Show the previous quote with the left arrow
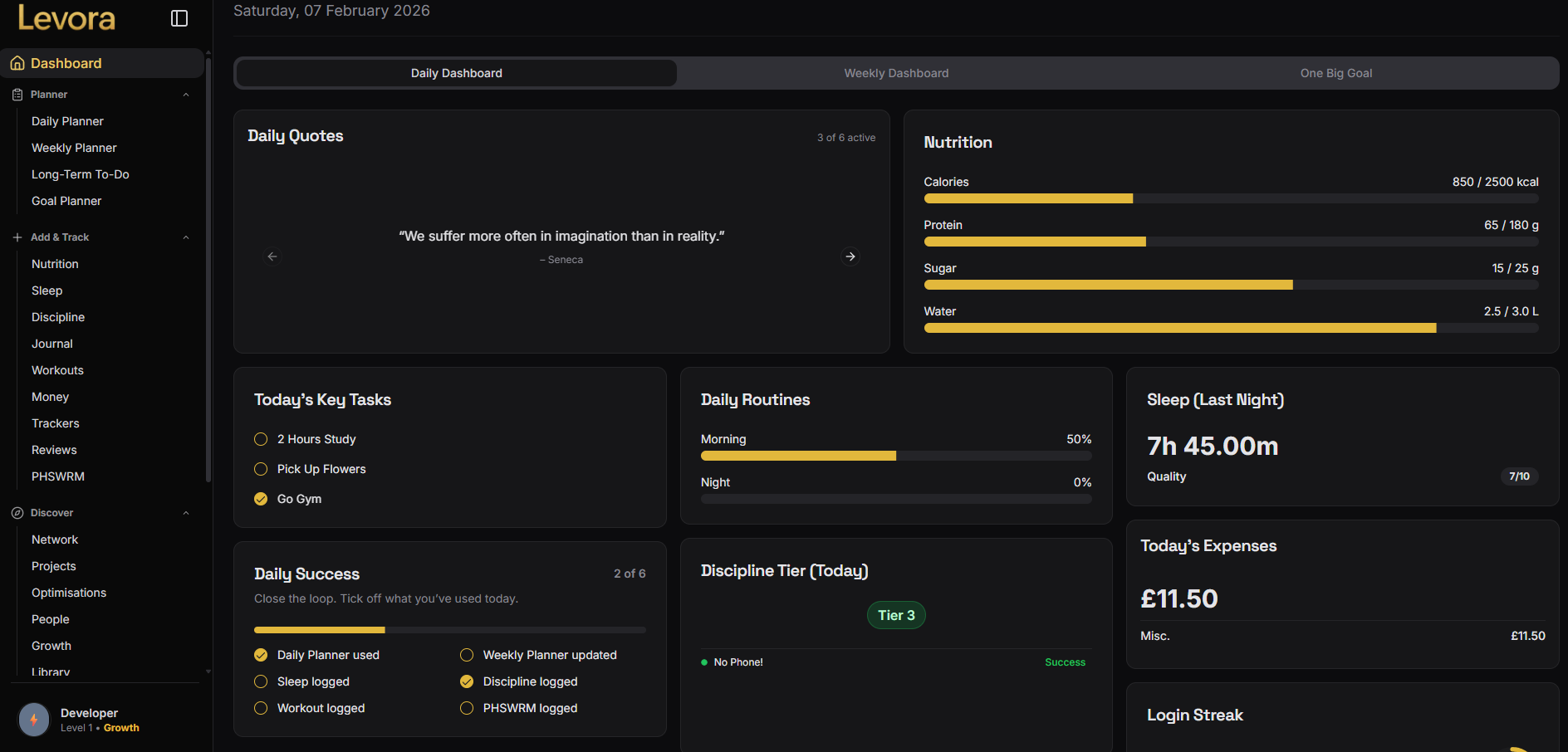This screenshot has width=1568, height=752. point(272,256)
